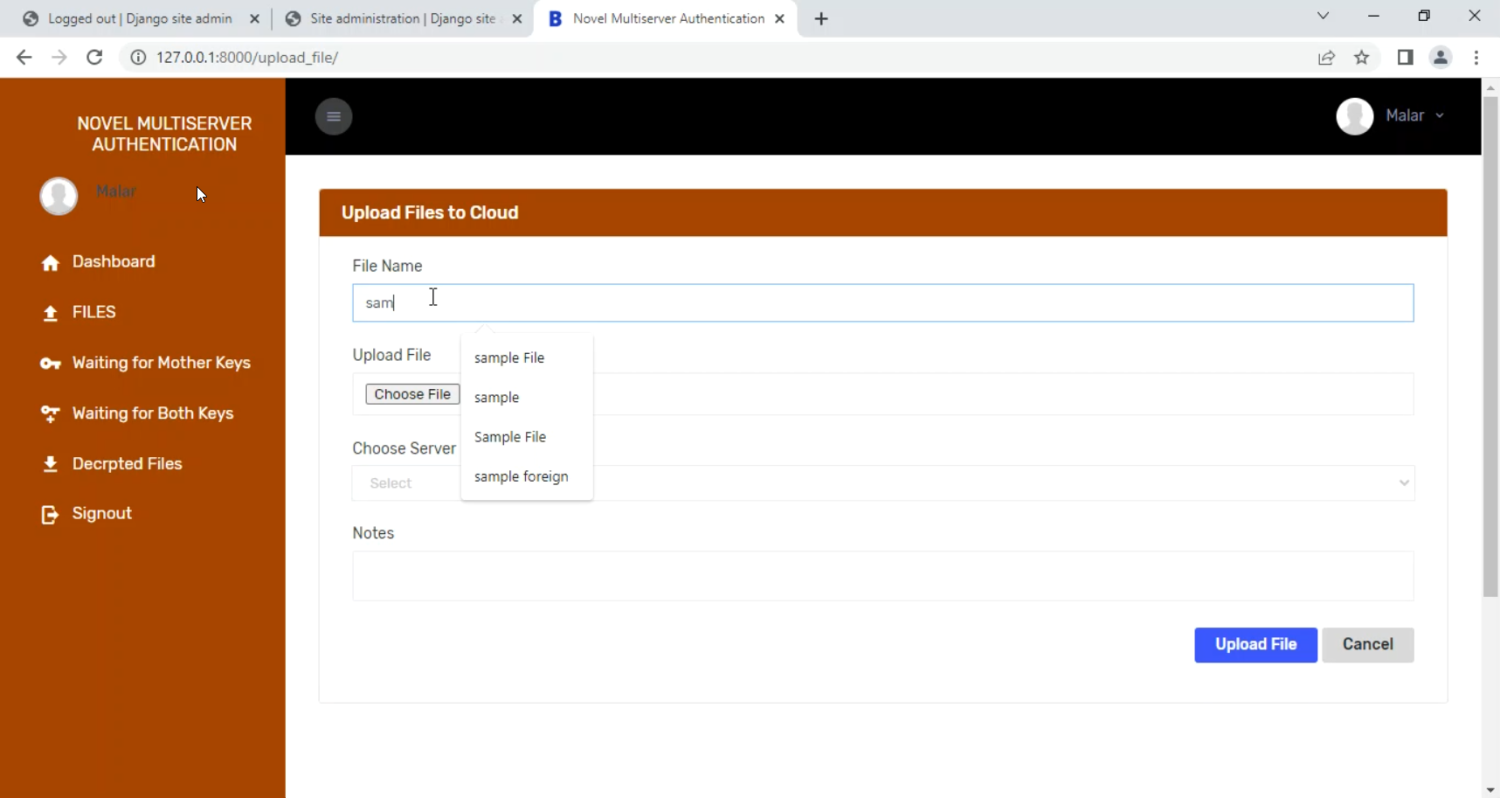Open Waiting for Mother Keys
1500x798 pixels.
pyautogui.click(x=161, y=363)
